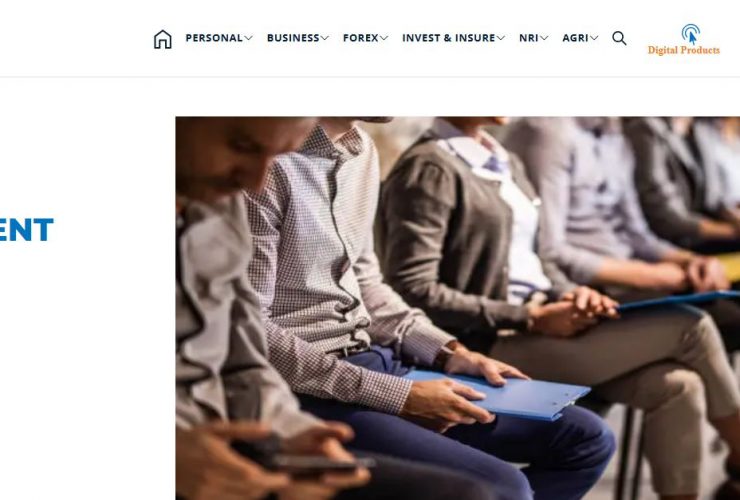Open the BUSINESS menu
This screenshot has height=500, width=740.
pos(293,38)
